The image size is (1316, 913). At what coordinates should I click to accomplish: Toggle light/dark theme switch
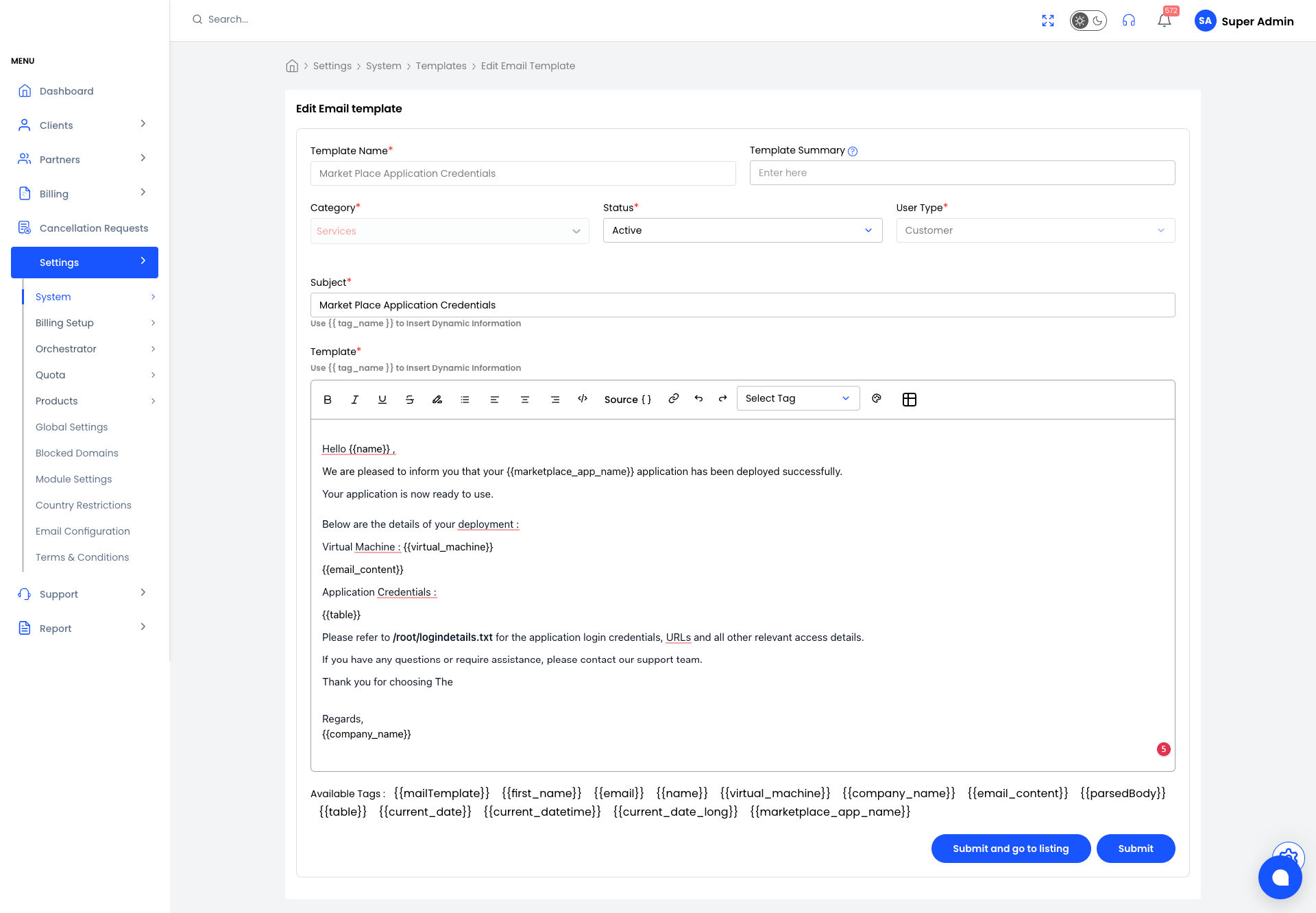tap(1088, 21)
